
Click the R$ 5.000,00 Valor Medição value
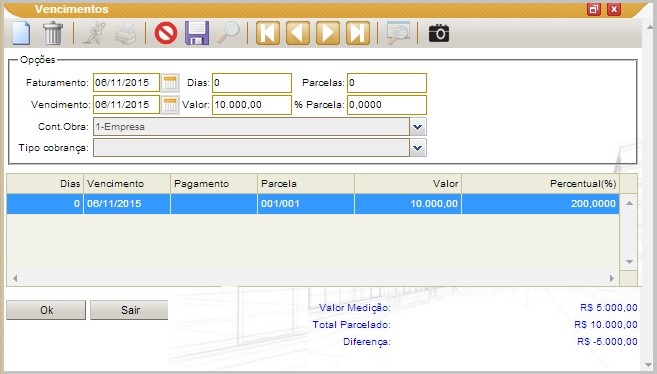click(609, 308)
